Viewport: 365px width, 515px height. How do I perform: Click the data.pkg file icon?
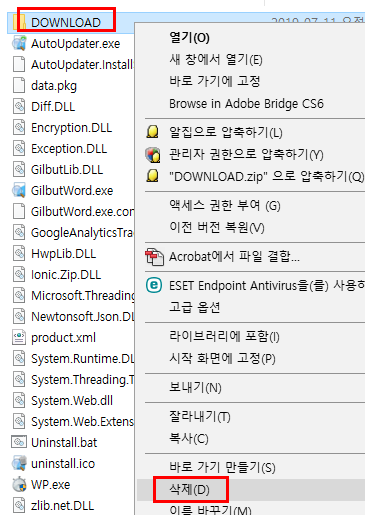pyautogui.click(x=19, y=86)
